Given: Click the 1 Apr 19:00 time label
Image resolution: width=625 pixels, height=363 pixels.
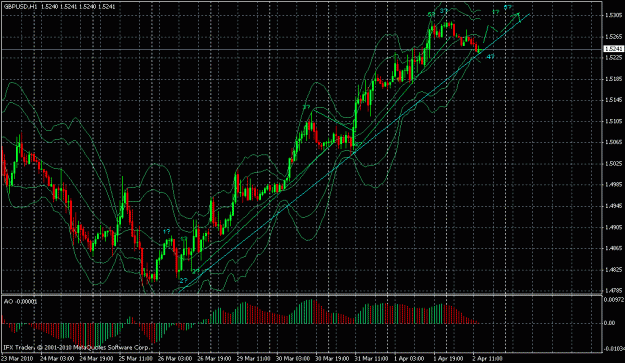Looking at the screenshot, I should [448, 358].
